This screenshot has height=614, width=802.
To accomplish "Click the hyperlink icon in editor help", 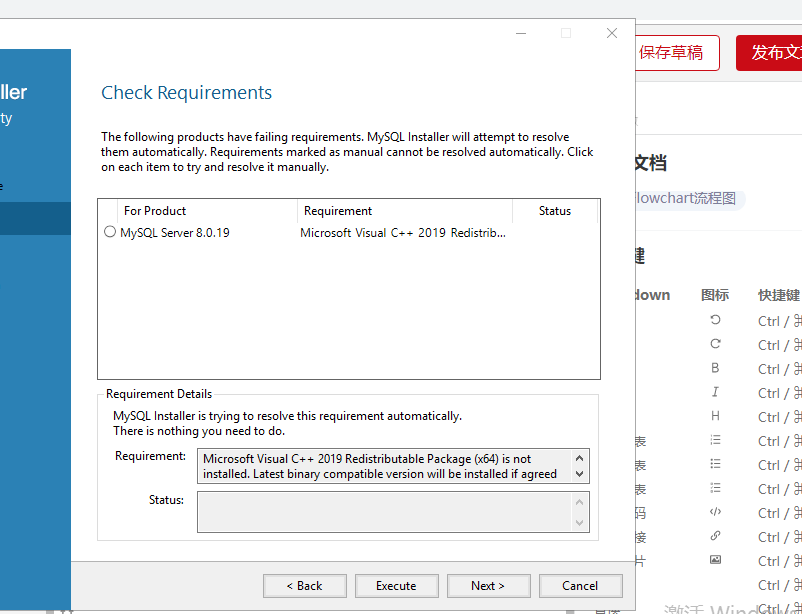I will (x=715, y=536).
